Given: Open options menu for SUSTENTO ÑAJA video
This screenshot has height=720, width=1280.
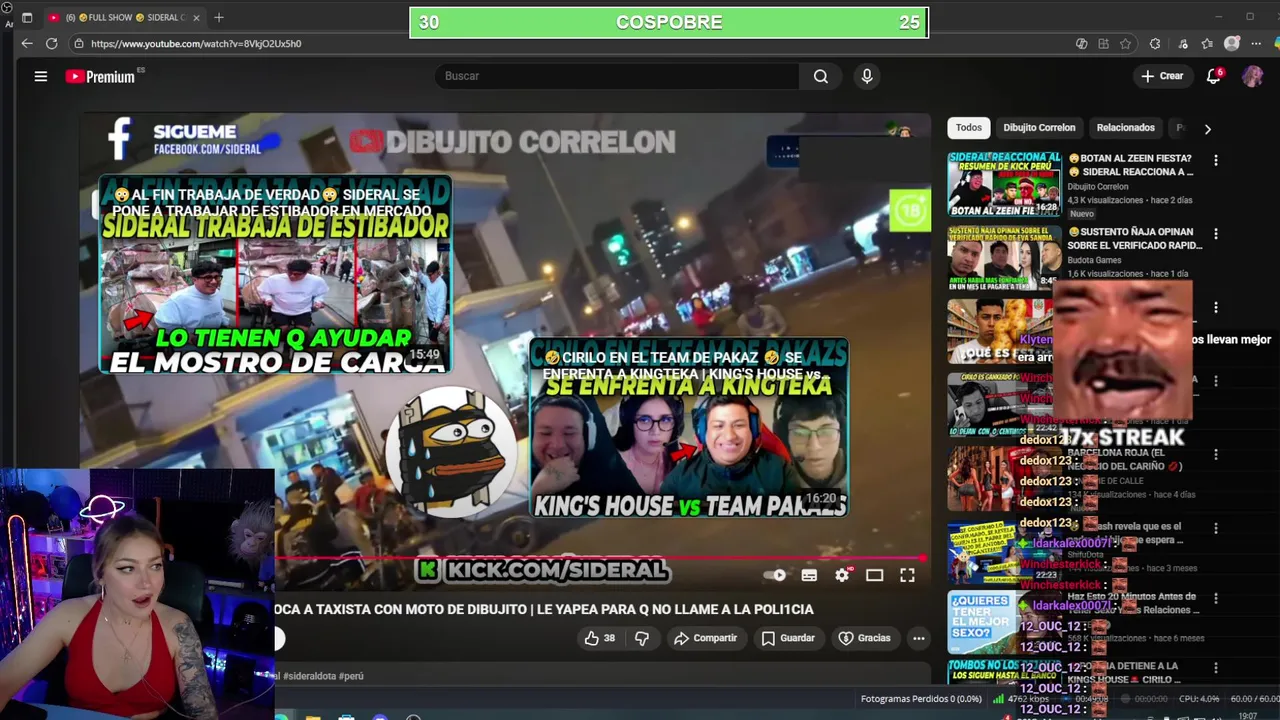Looking at the screenshot, I should pyautogui.click(x=1216, y=233).
